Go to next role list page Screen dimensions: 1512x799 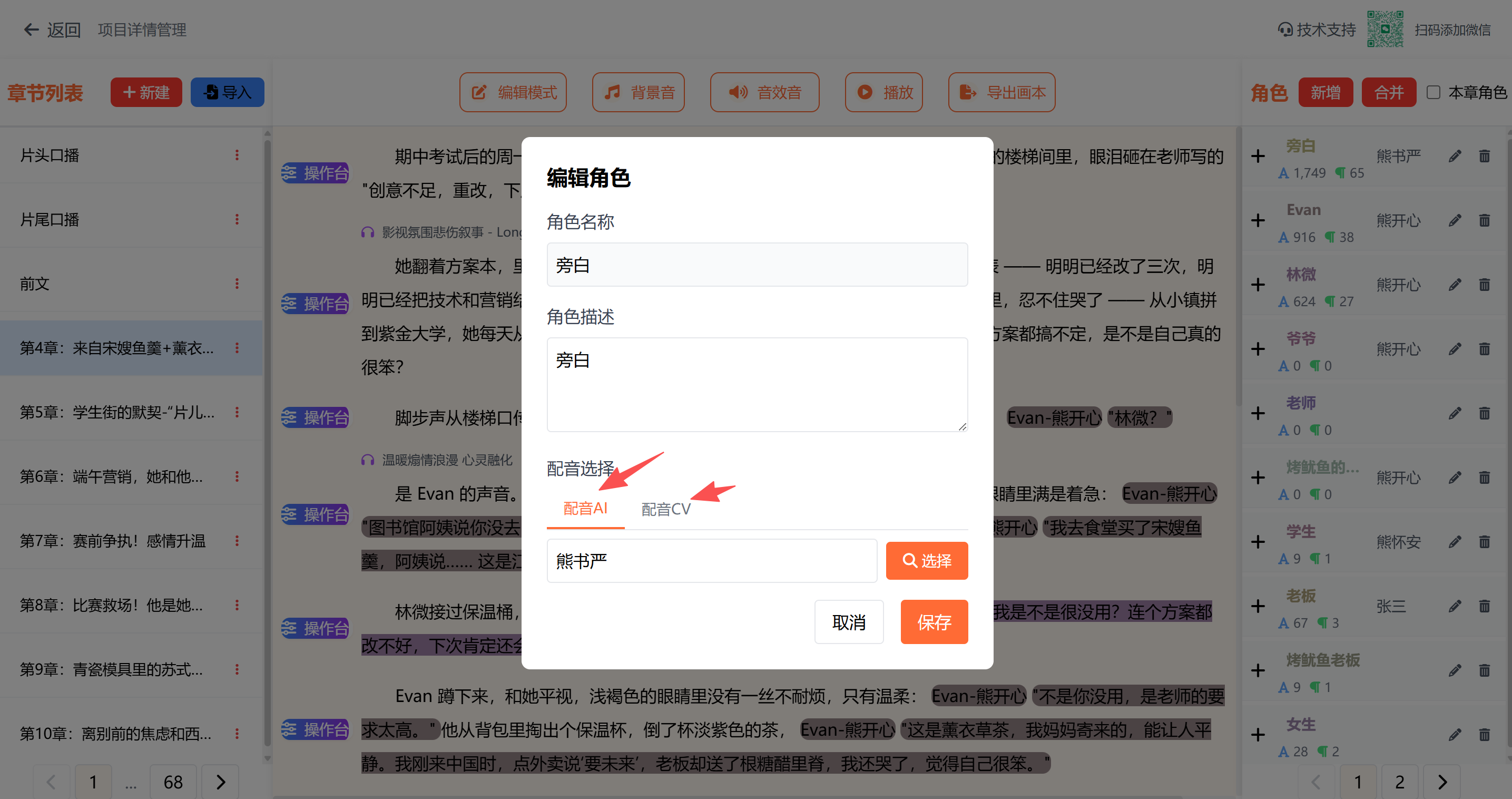(x=1441, y=782)
